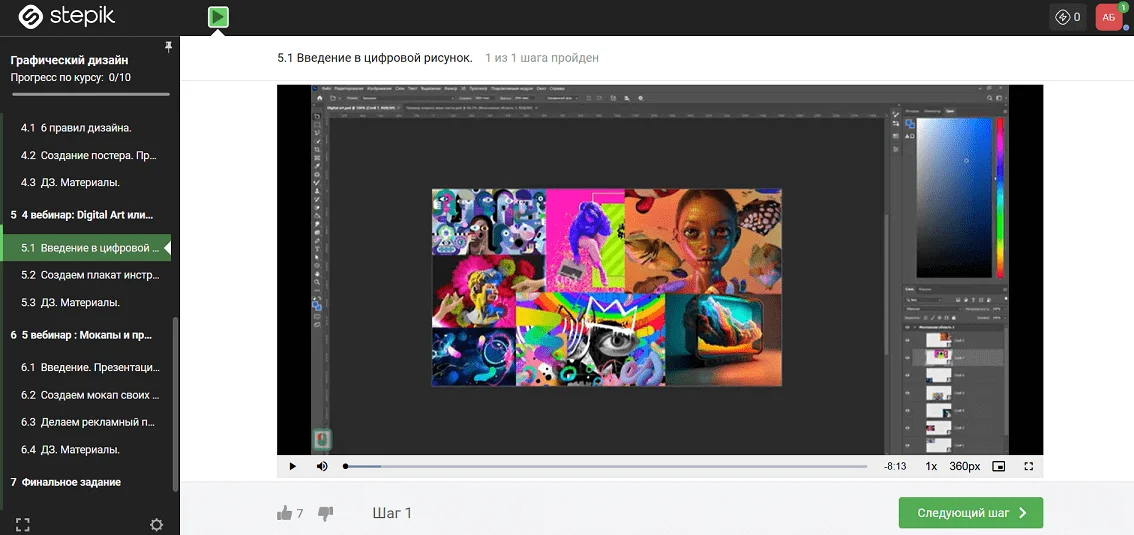Screen dimensions: 1134x535
Task: Open playback speed 1x menu
Action: 931,466
